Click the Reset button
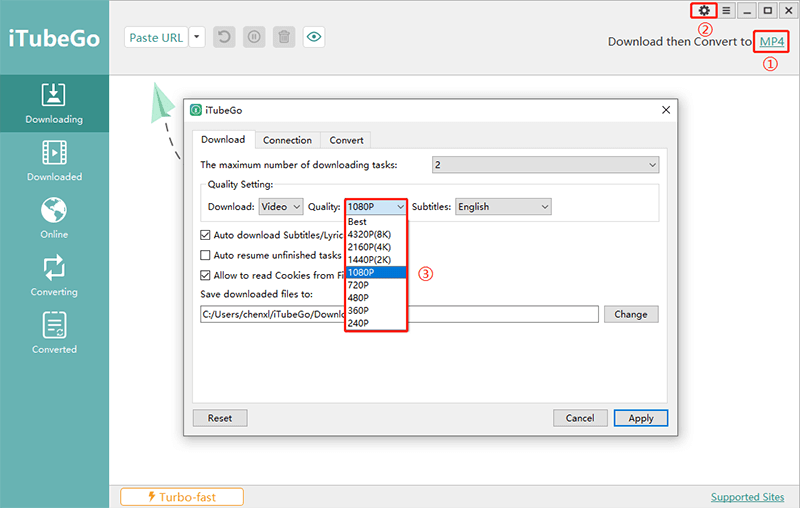Image resolution: width=800 pixels, height=508 pixels. click(220, 418)
